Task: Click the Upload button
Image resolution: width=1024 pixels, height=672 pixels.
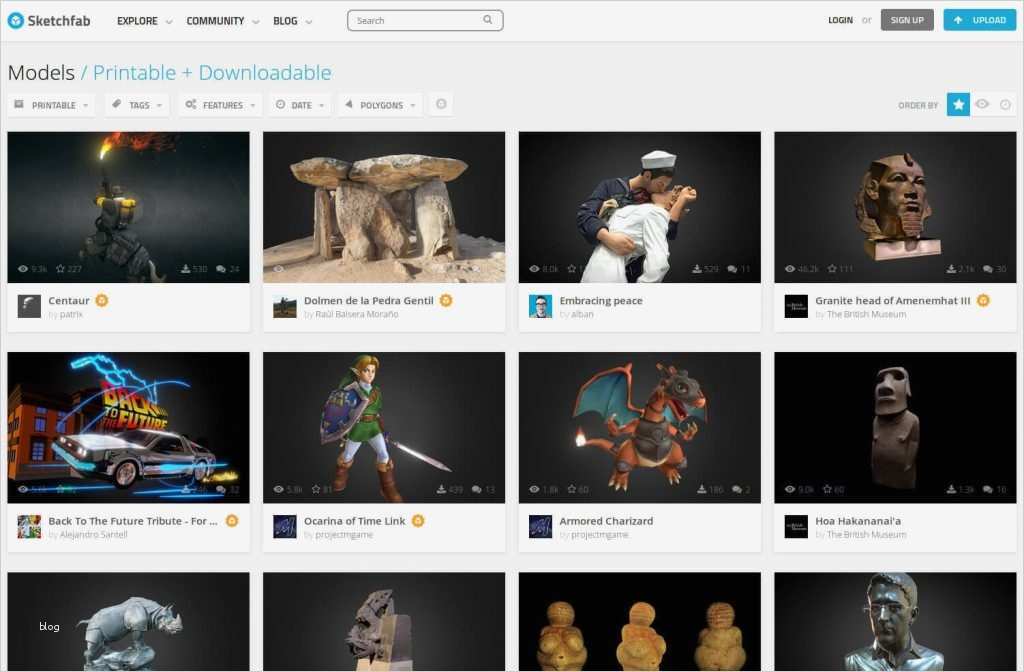Action: [x=980, y=20]
